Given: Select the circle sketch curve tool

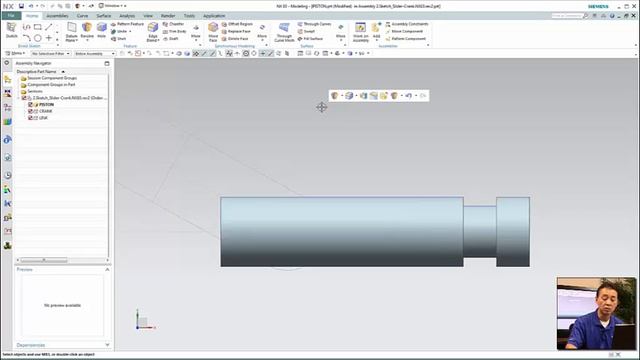Looking at the screenshot, I should [x=38, y=38].
